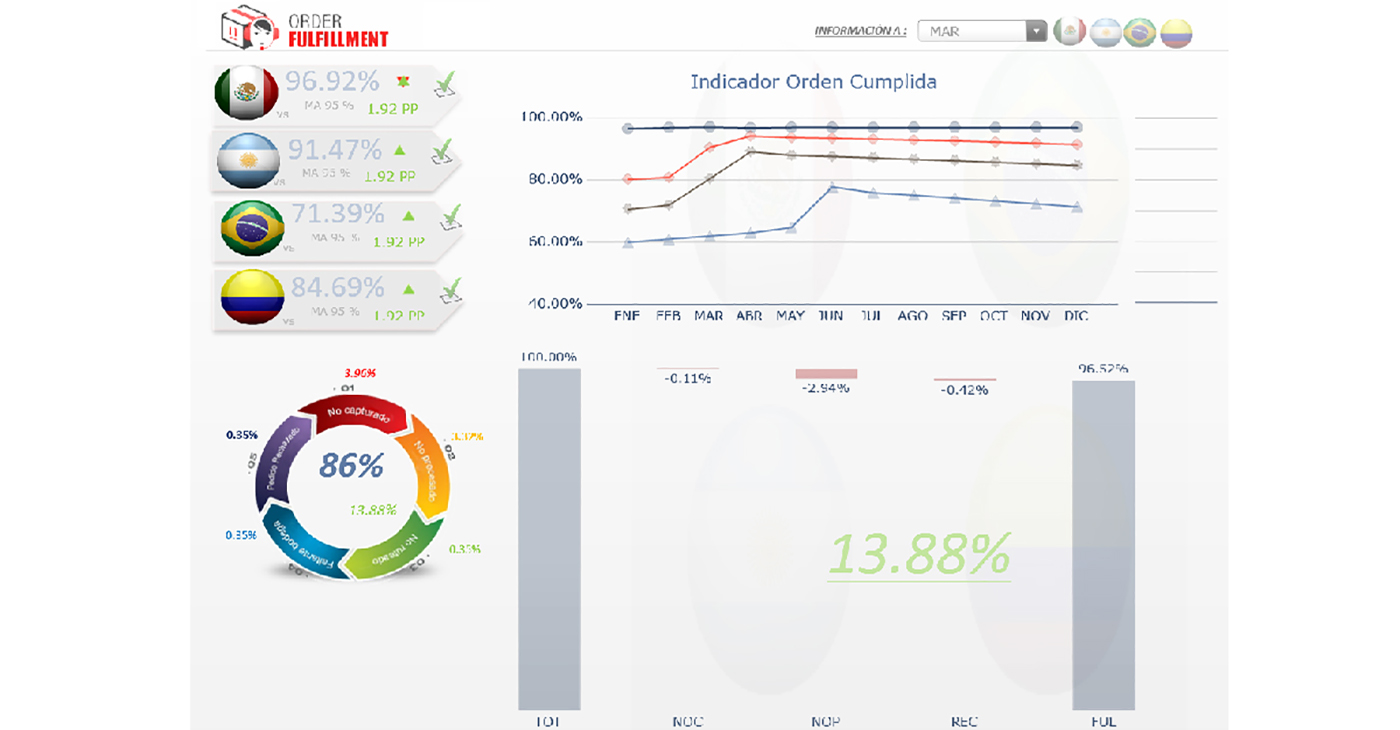Screen dimensions: 1400x730
Task: Click the Order Fulfillment logo
Action: pyautogui.click(x=305, y=27)
